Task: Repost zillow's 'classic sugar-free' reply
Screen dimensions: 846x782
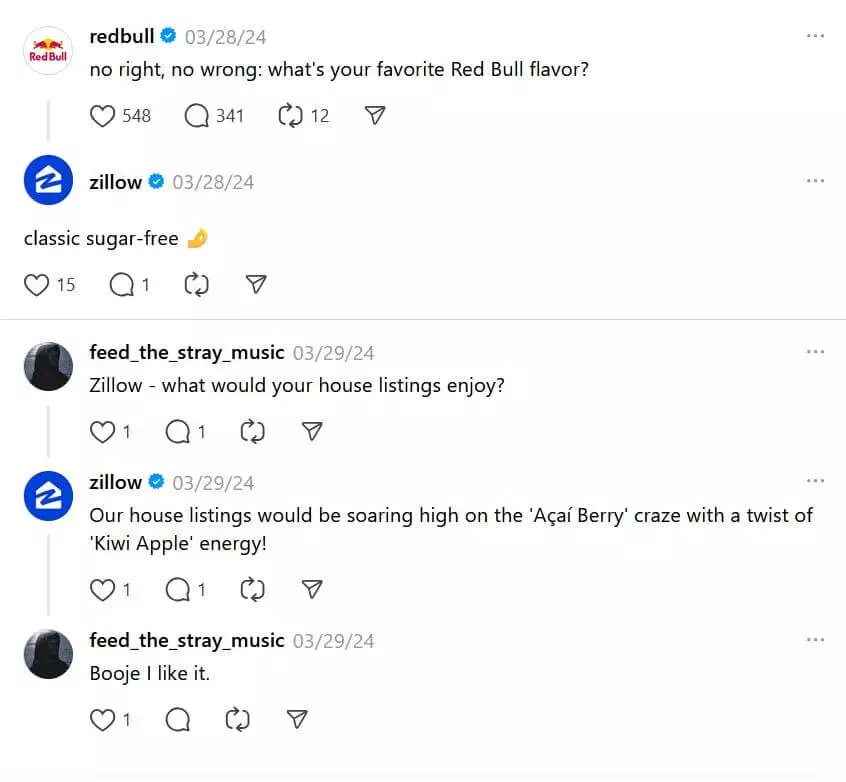Action: (196, 285)
